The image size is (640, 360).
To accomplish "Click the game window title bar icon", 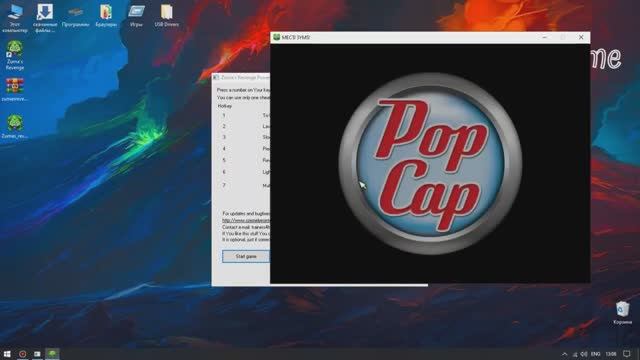I will pos(276,37).
